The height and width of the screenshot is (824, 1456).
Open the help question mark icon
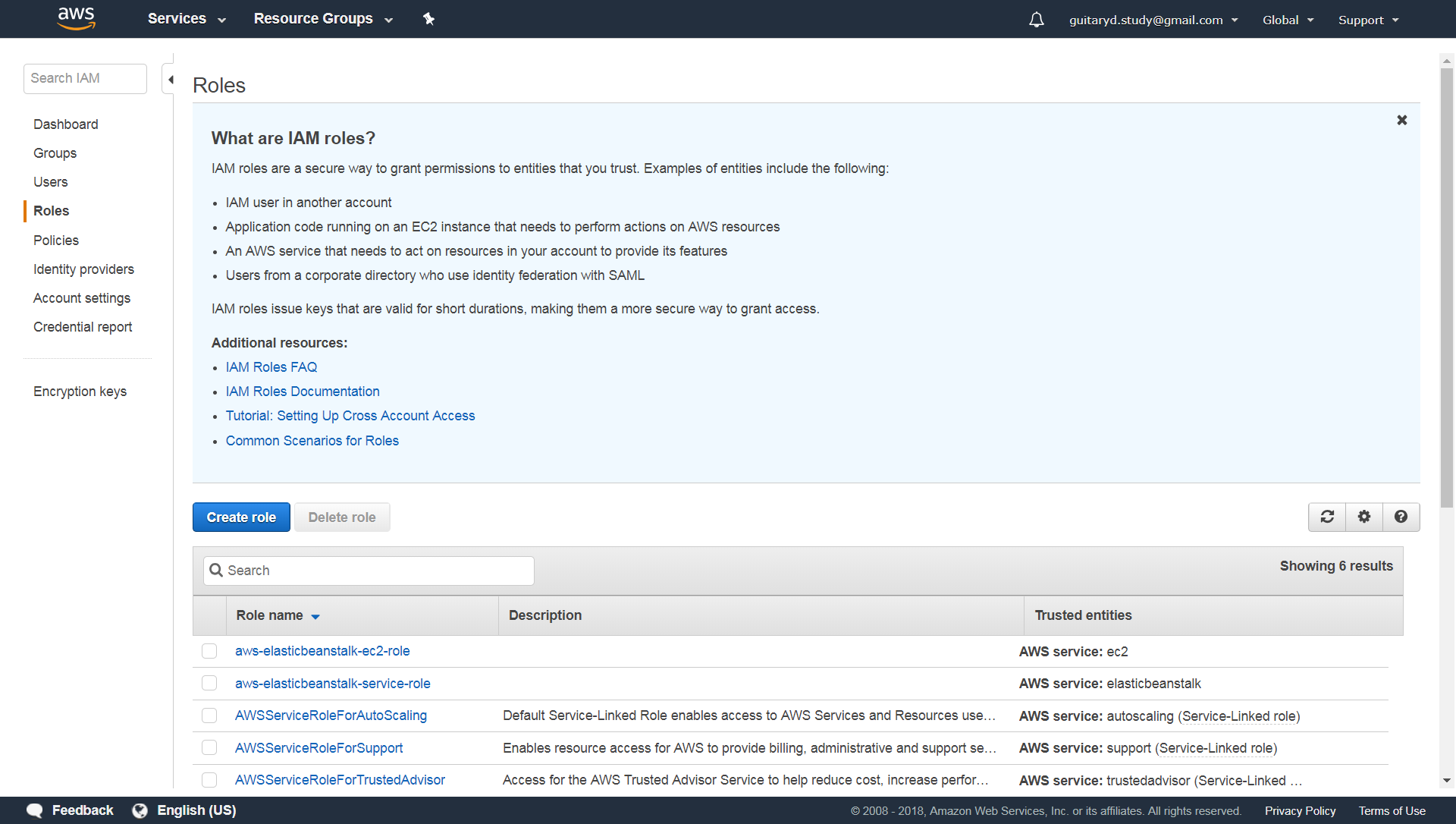click(1401, 517)
